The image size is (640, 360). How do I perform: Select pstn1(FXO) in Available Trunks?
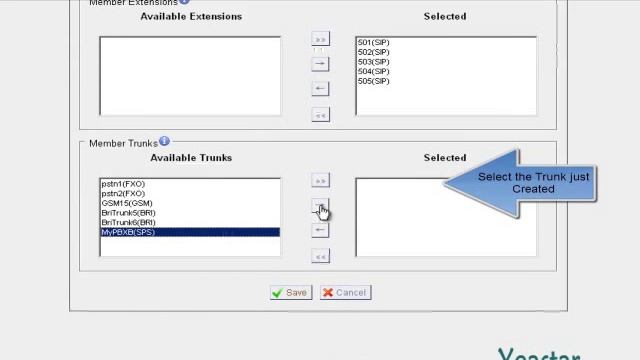click(x=190, y=184)
